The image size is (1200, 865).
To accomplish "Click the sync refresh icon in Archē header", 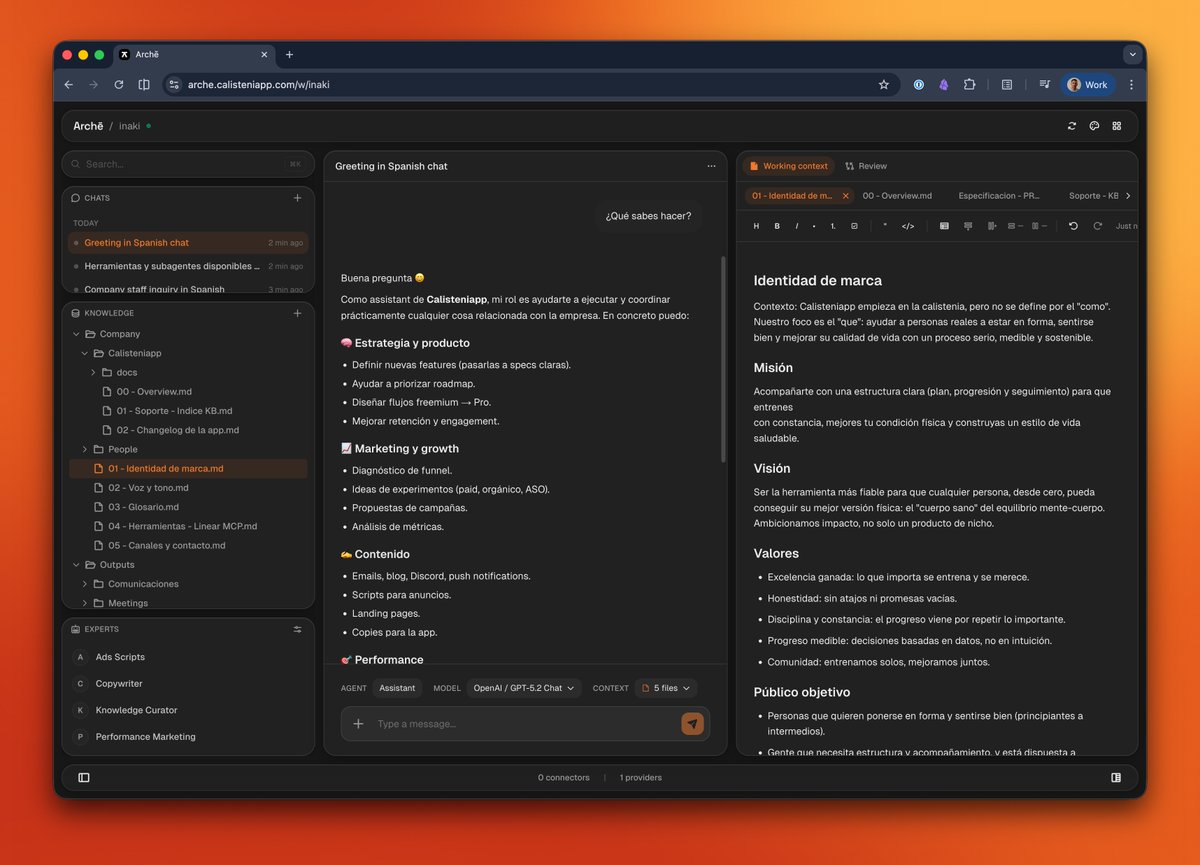I will (1072, 126).
